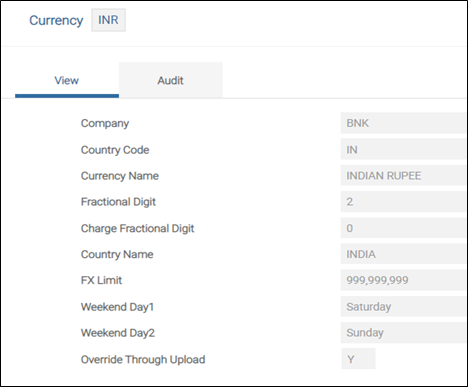Click the Currency Name label
Image resolution: width=468 pixels, height=387 pixels.
[120, 176]
